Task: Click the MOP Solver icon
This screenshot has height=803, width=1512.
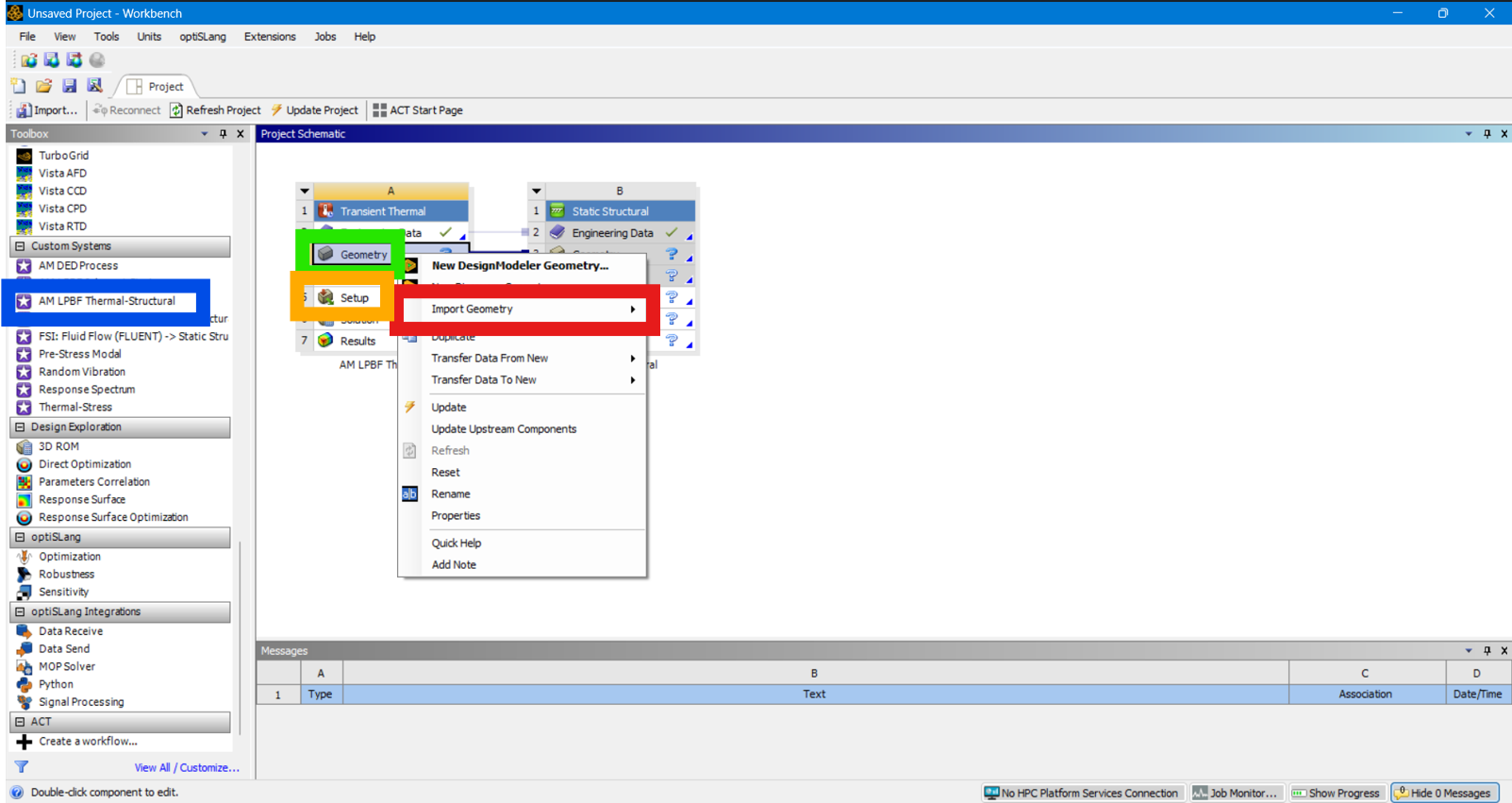Action: [x=25, y=667]
